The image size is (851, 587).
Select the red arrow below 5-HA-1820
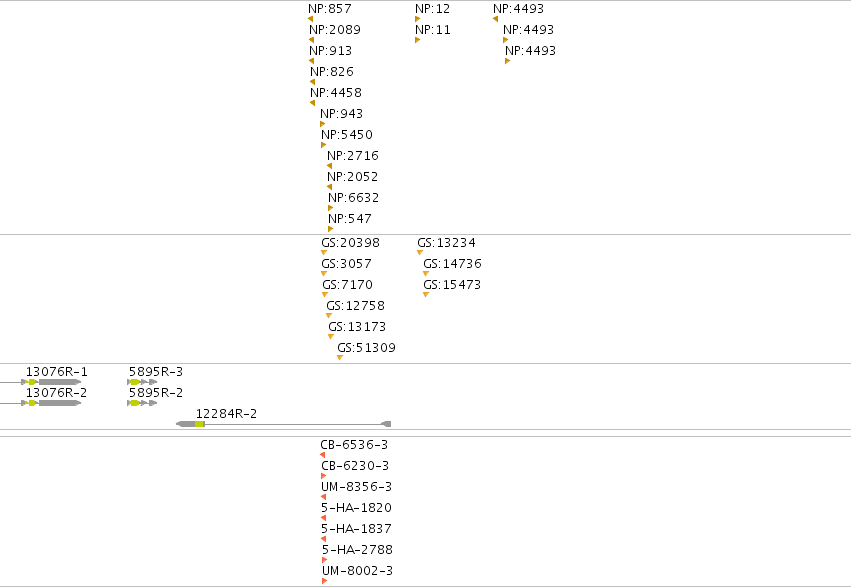coord(324,518)
